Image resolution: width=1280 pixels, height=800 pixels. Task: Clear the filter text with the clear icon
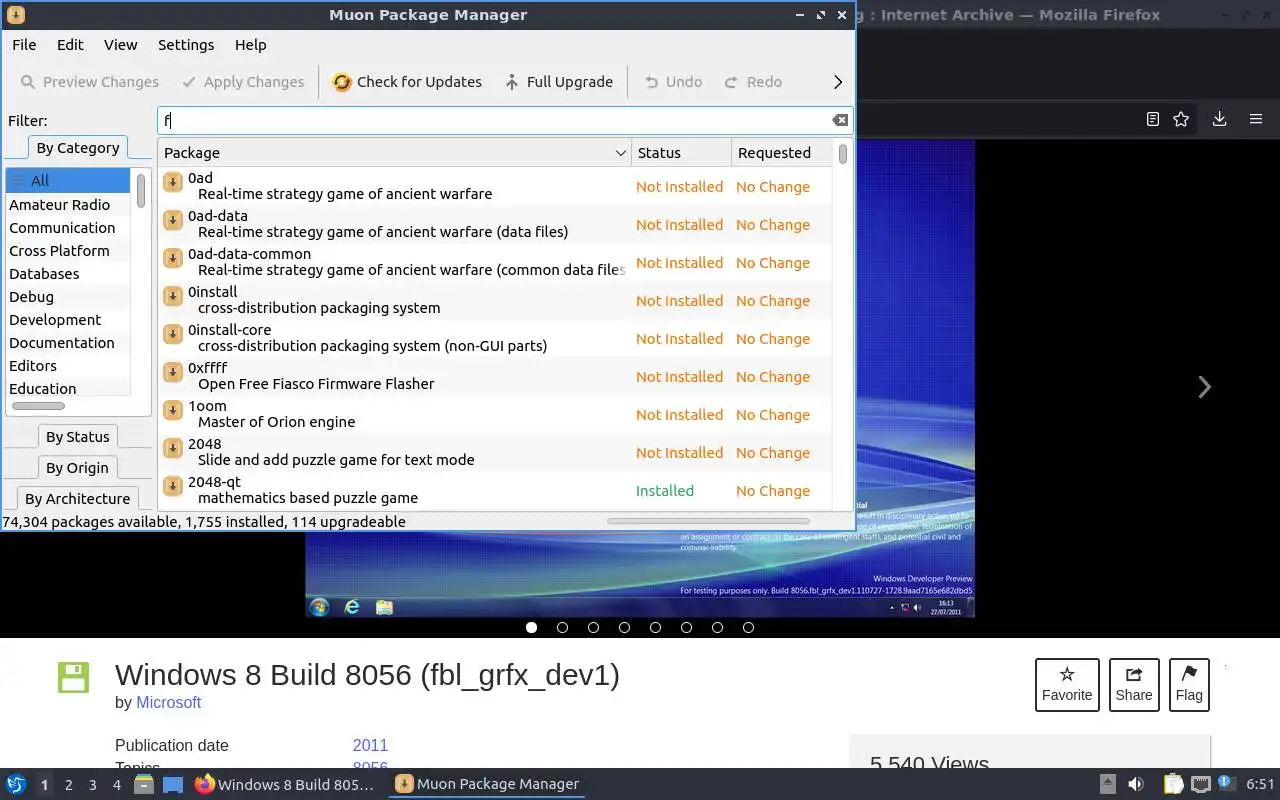[840, 120]
